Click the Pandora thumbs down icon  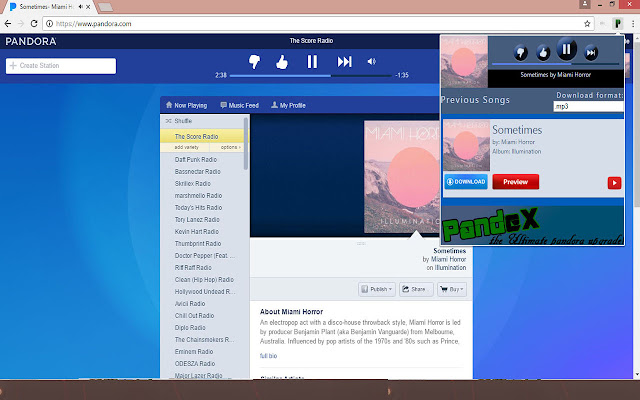coord(254,62)
